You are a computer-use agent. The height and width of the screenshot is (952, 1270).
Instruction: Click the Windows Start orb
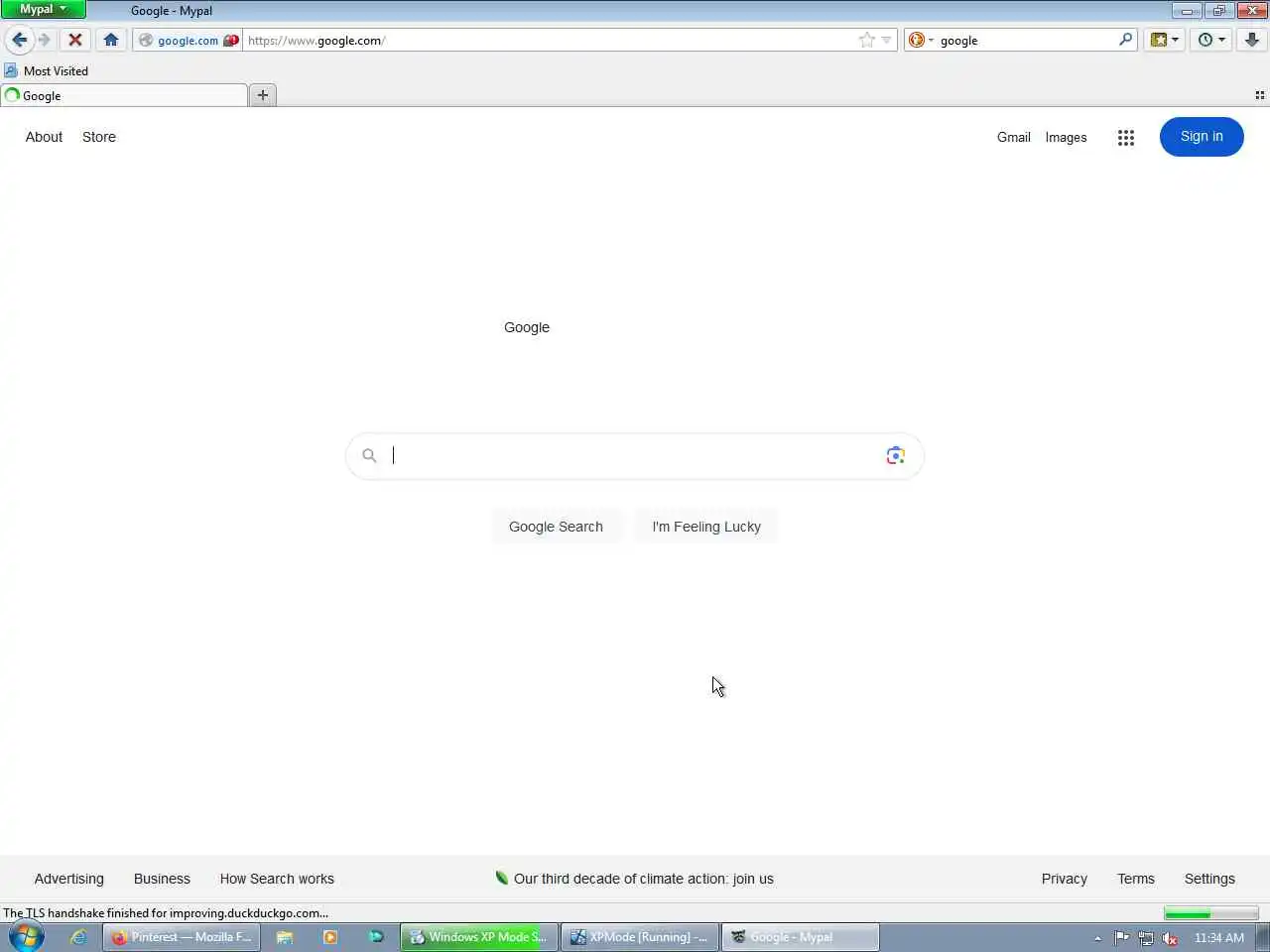click(x=27, y=937)
